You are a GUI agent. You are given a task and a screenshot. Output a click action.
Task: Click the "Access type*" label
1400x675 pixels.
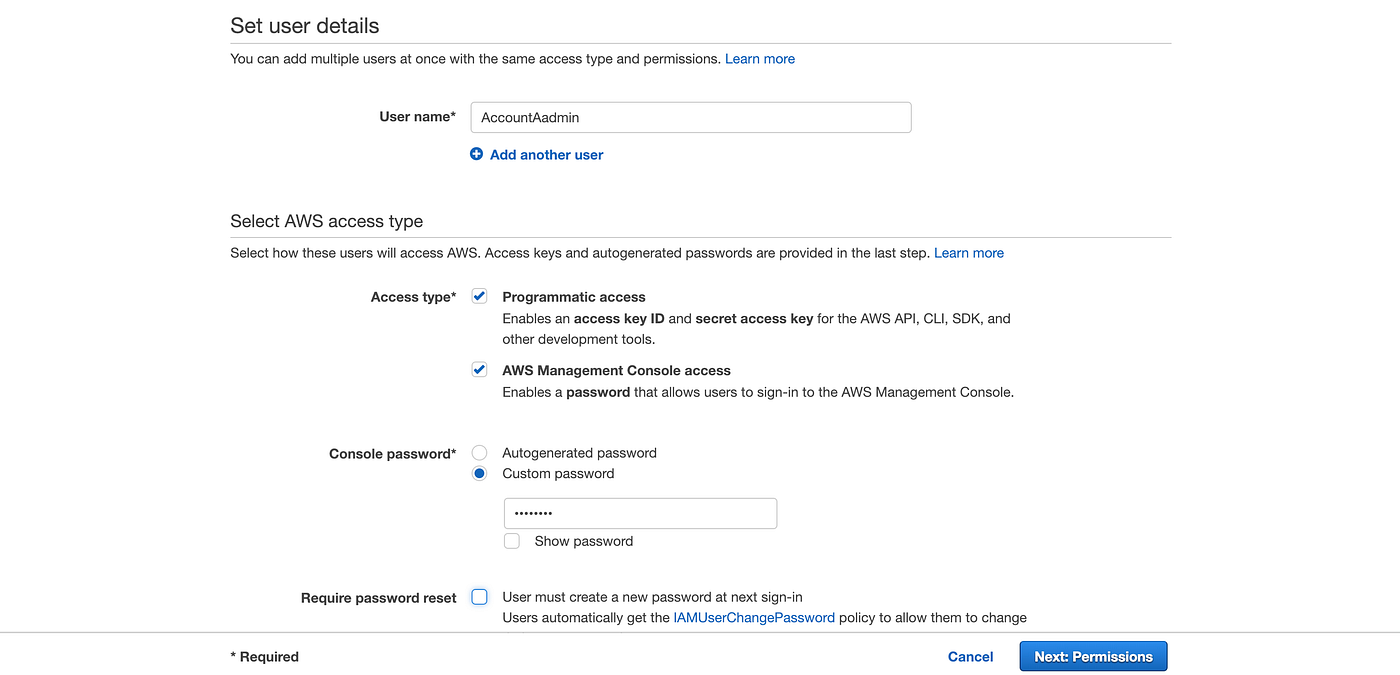[413, 296]
